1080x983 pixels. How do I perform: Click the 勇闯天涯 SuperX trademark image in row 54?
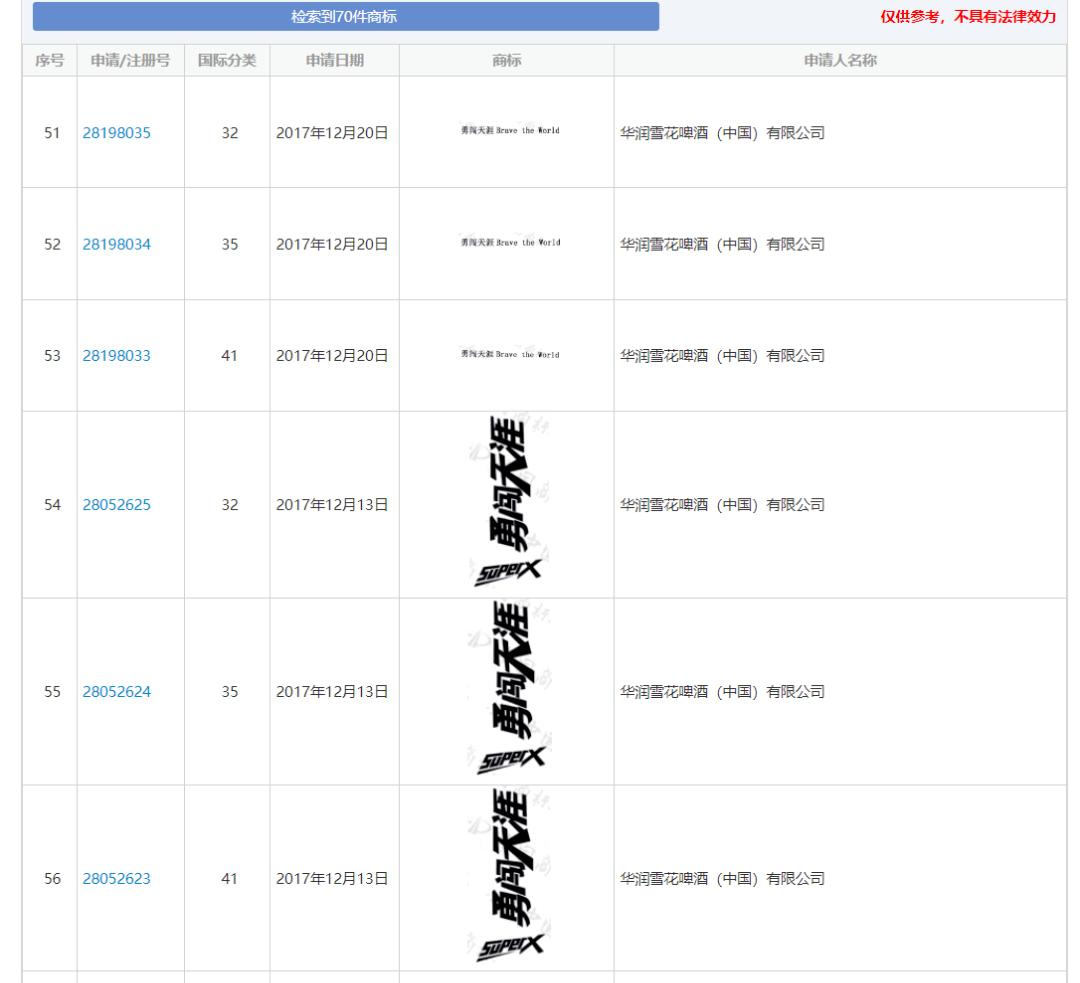(x=508, y=502)
